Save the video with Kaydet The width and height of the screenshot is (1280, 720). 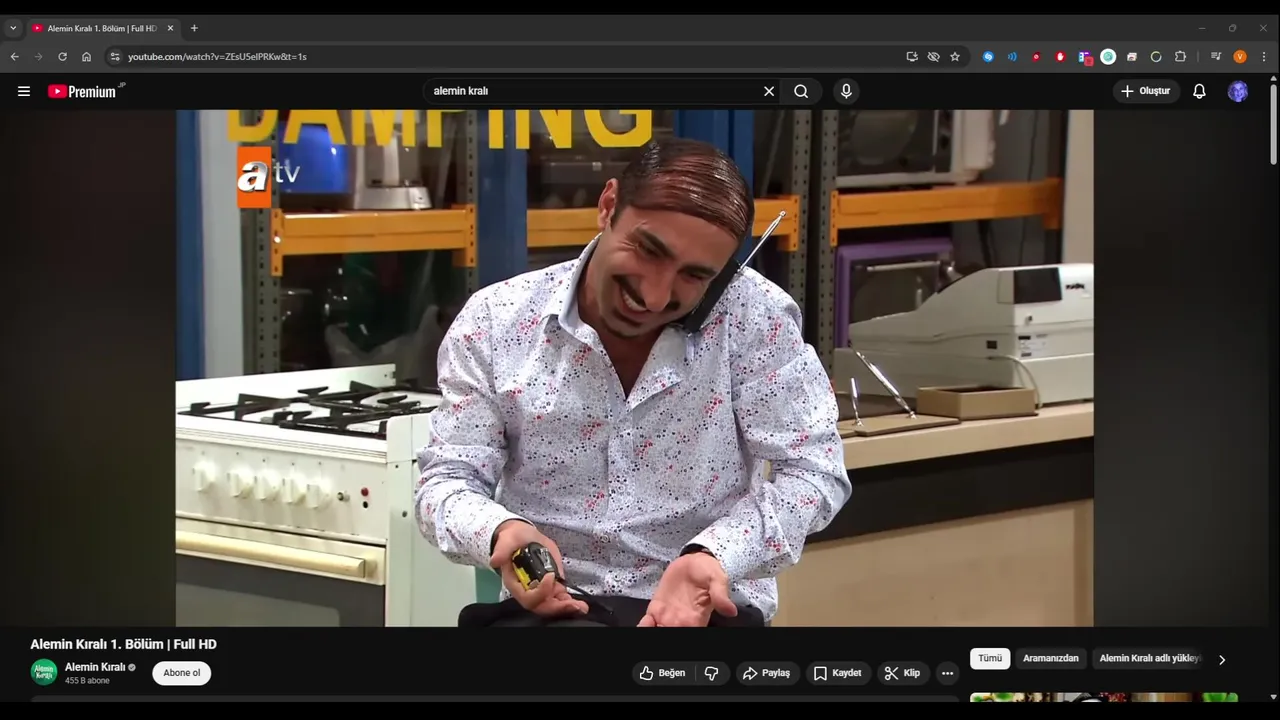coord(838,673)
